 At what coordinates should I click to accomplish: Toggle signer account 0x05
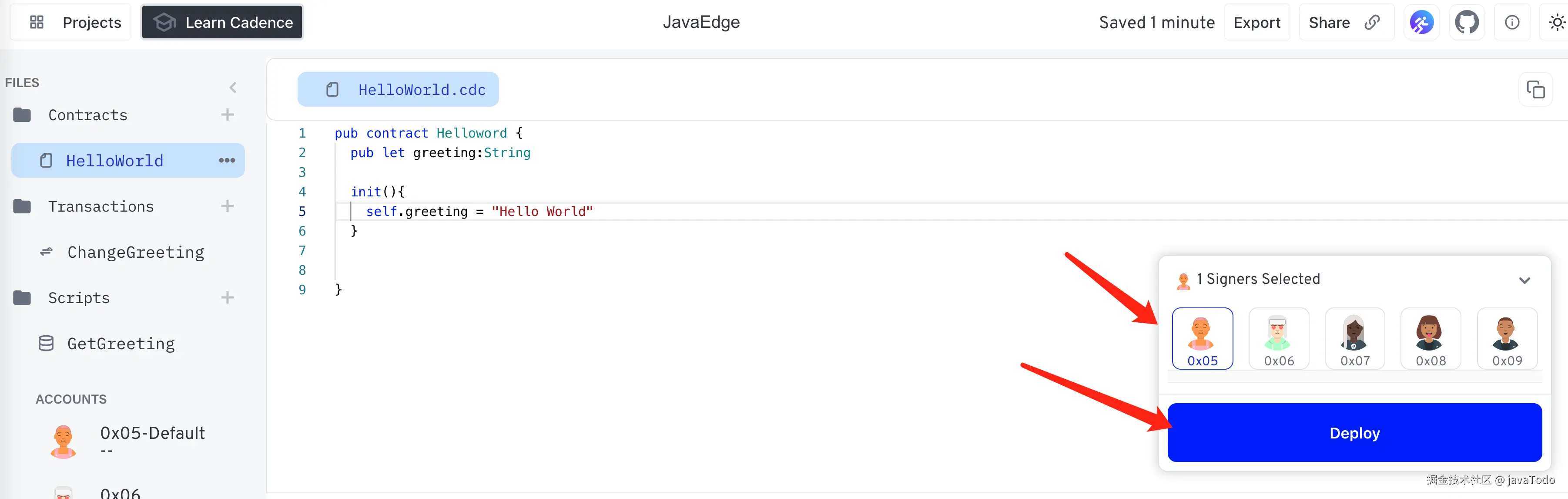[x=1202, y=339]
